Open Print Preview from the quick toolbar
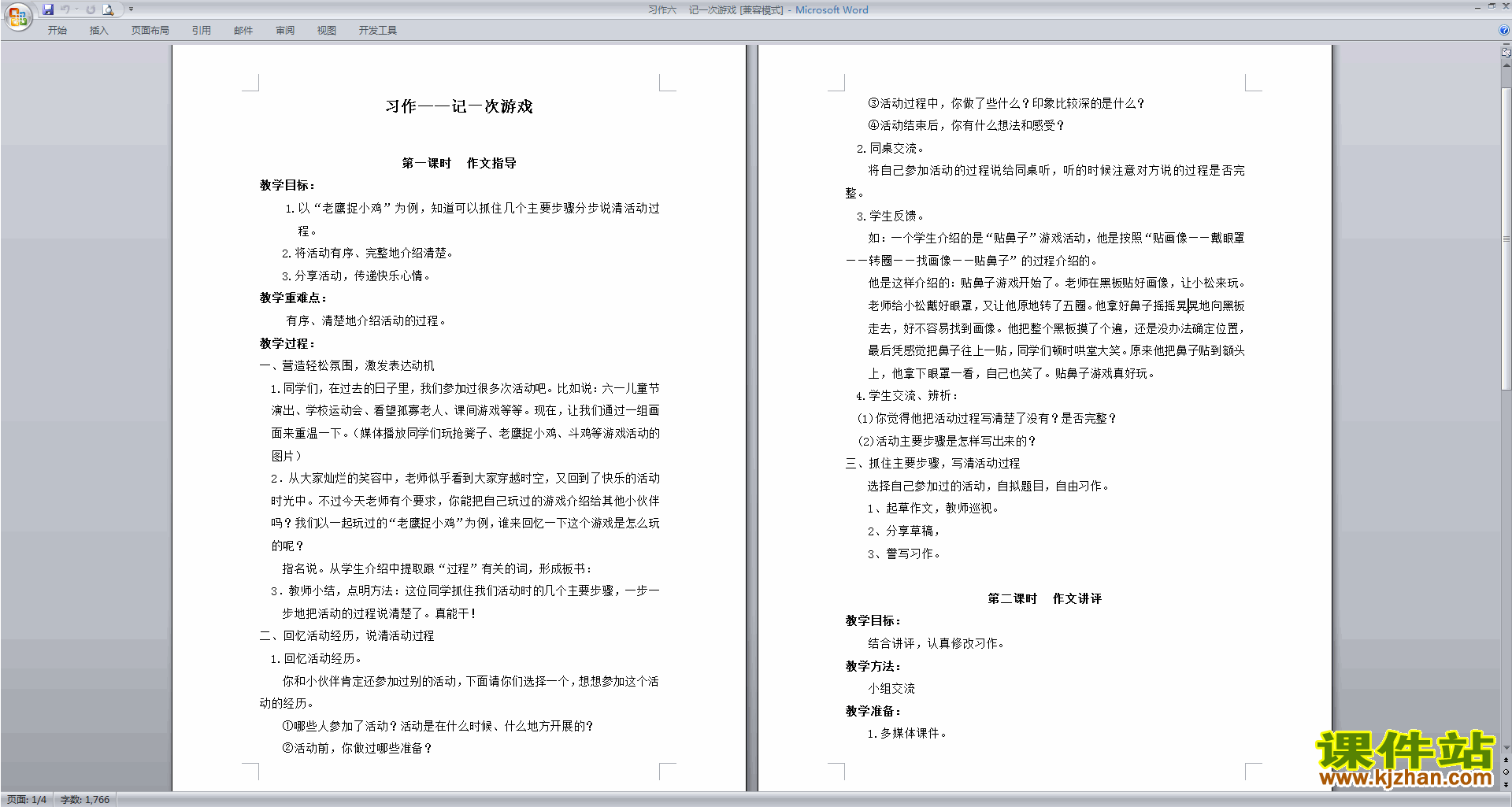The width and height of the screenshot is (1512, 807). coord(109,9)
